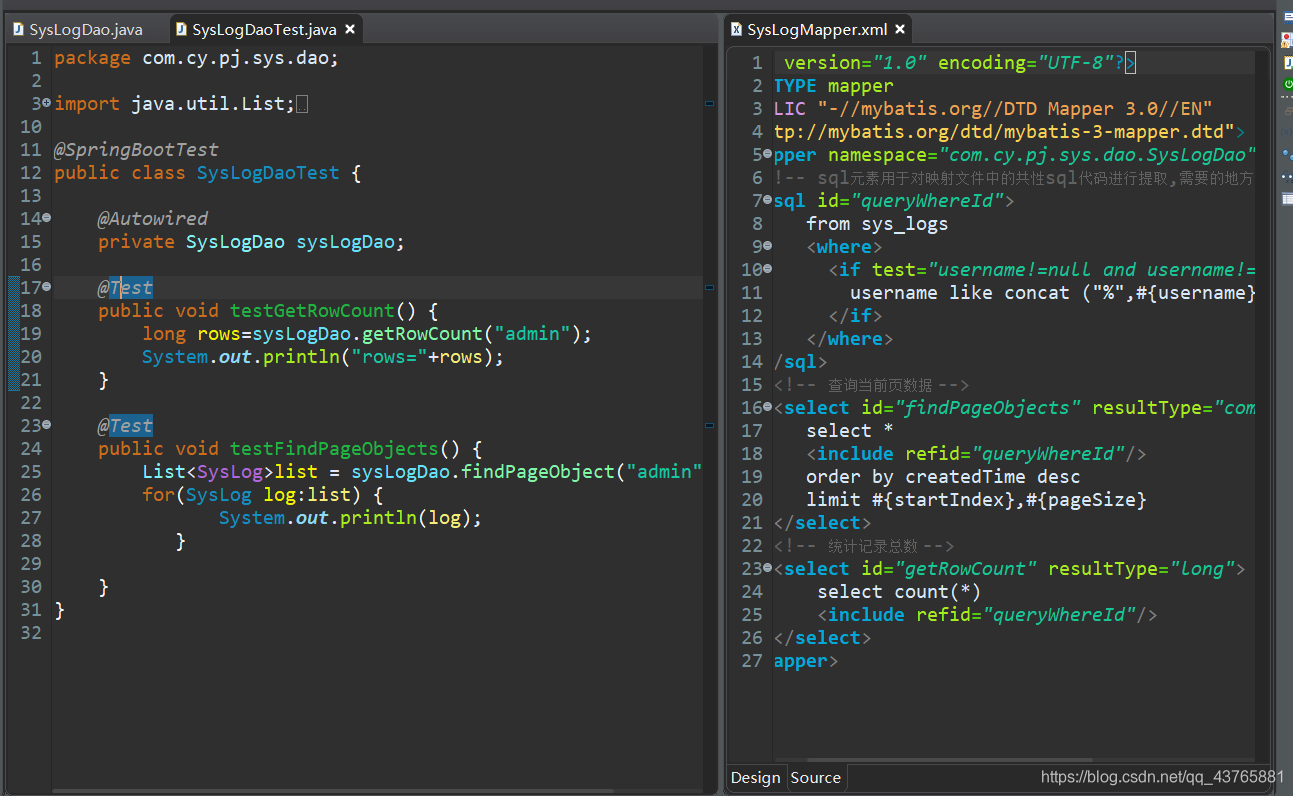Close the SysLogMapper.xml tab
The width and height of the screenshot is (1293, 796).
coord(899,30)
